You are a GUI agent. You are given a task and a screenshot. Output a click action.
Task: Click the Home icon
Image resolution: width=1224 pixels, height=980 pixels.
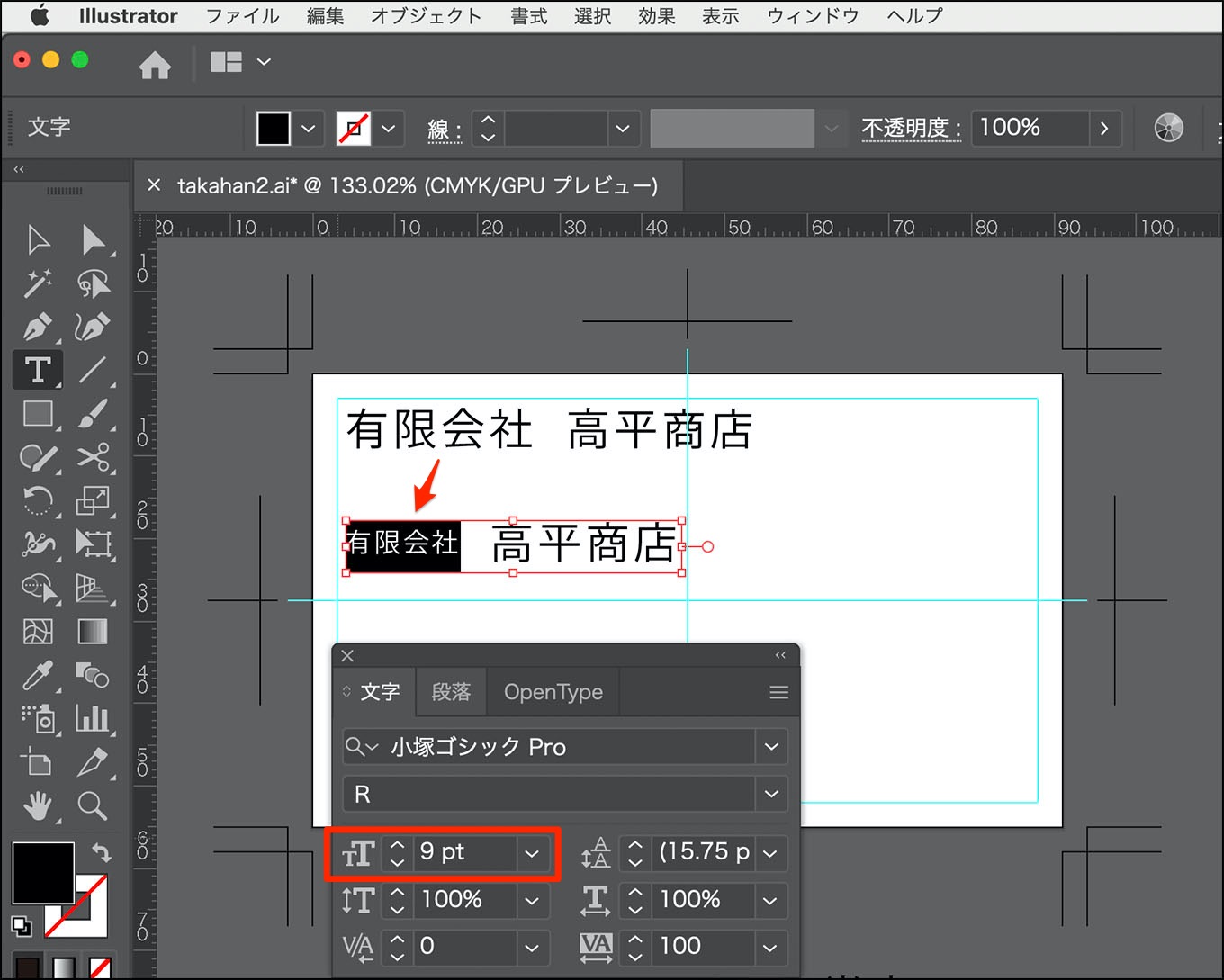(x=155, y=65)
